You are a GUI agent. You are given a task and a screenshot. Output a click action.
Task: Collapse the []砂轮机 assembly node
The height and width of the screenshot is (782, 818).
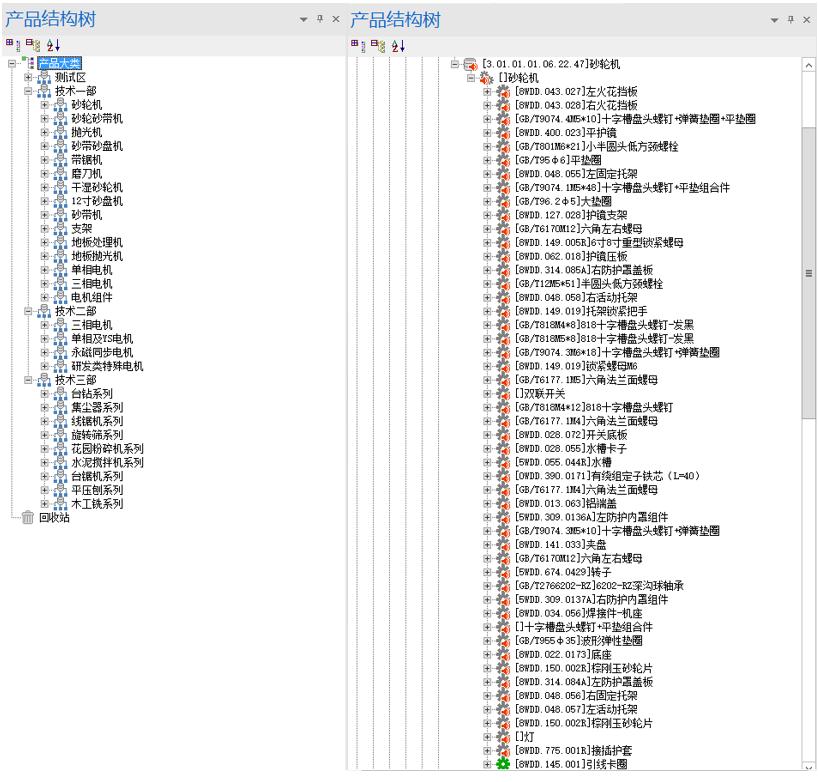point(471,78)
